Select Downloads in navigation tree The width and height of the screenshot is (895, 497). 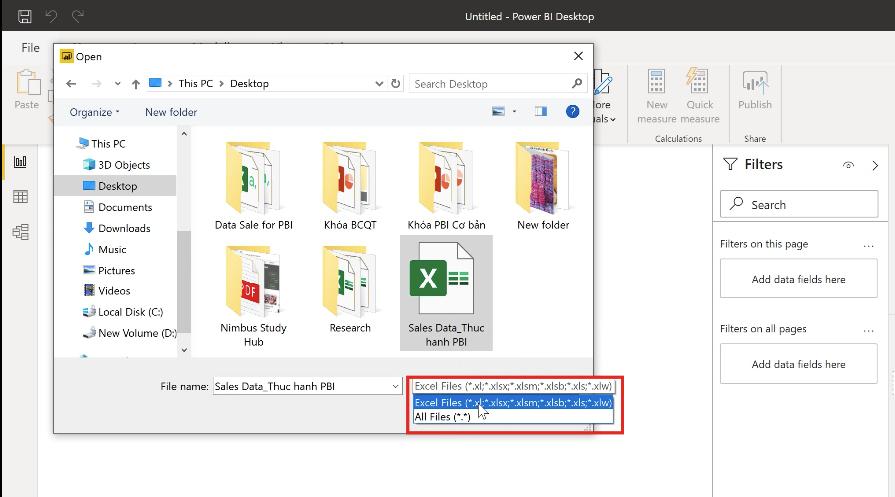point(124,228)
